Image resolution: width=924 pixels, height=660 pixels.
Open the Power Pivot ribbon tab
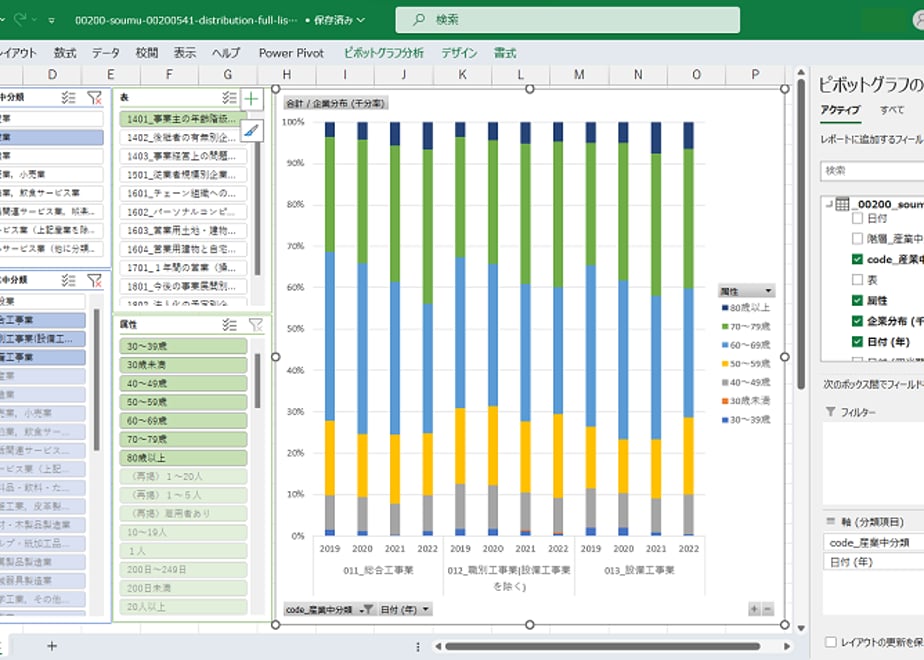point(291,53)
